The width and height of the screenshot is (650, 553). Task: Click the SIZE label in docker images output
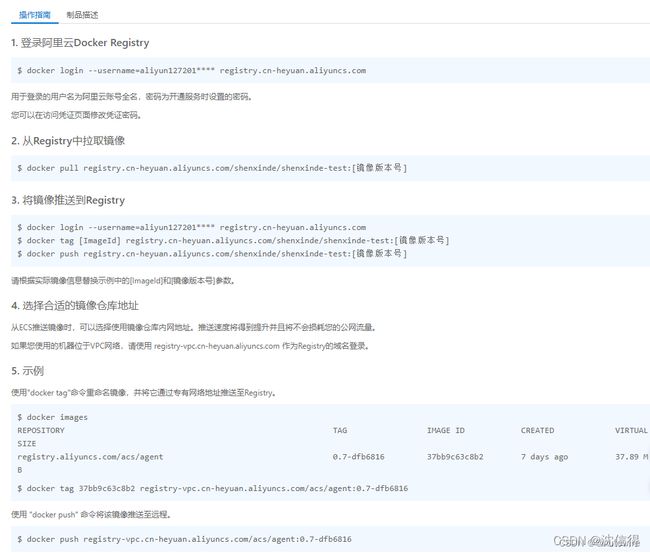[x=27, y=444]
